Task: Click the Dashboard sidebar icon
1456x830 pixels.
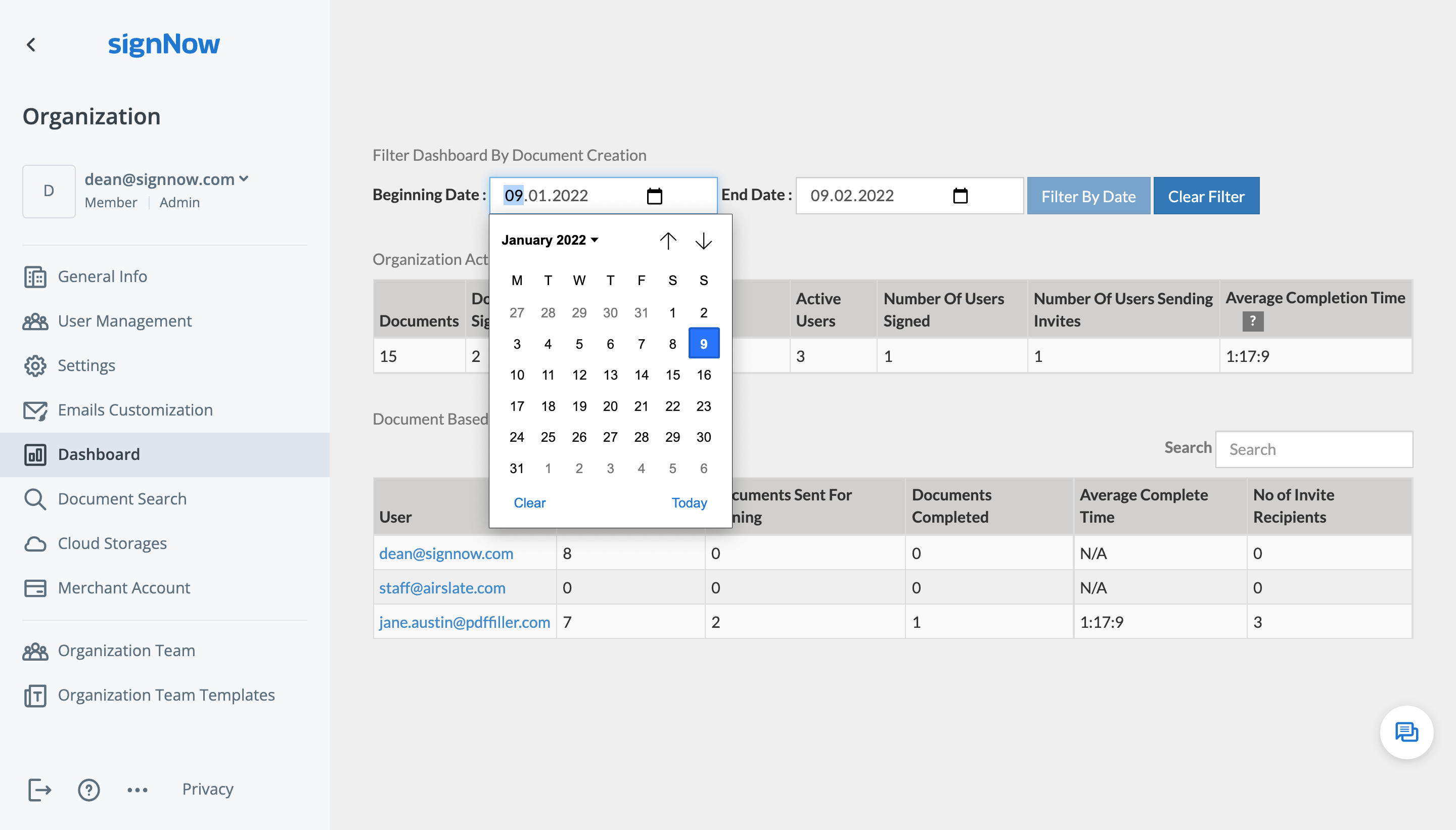Action: [35, 453]
